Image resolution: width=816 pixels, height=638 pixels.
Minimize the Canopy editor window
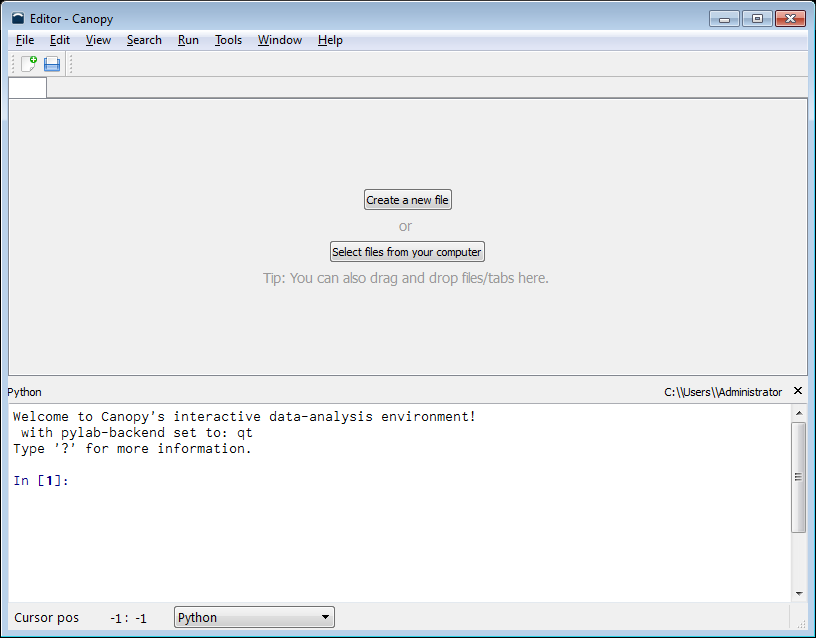724,19
